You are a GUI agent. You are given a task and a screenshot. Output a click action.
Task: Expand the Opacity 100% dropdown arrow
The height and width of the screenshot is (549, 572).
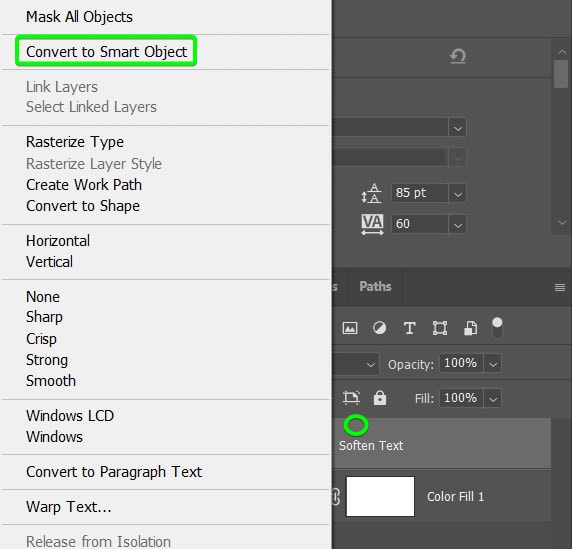(x=492, y=363)
